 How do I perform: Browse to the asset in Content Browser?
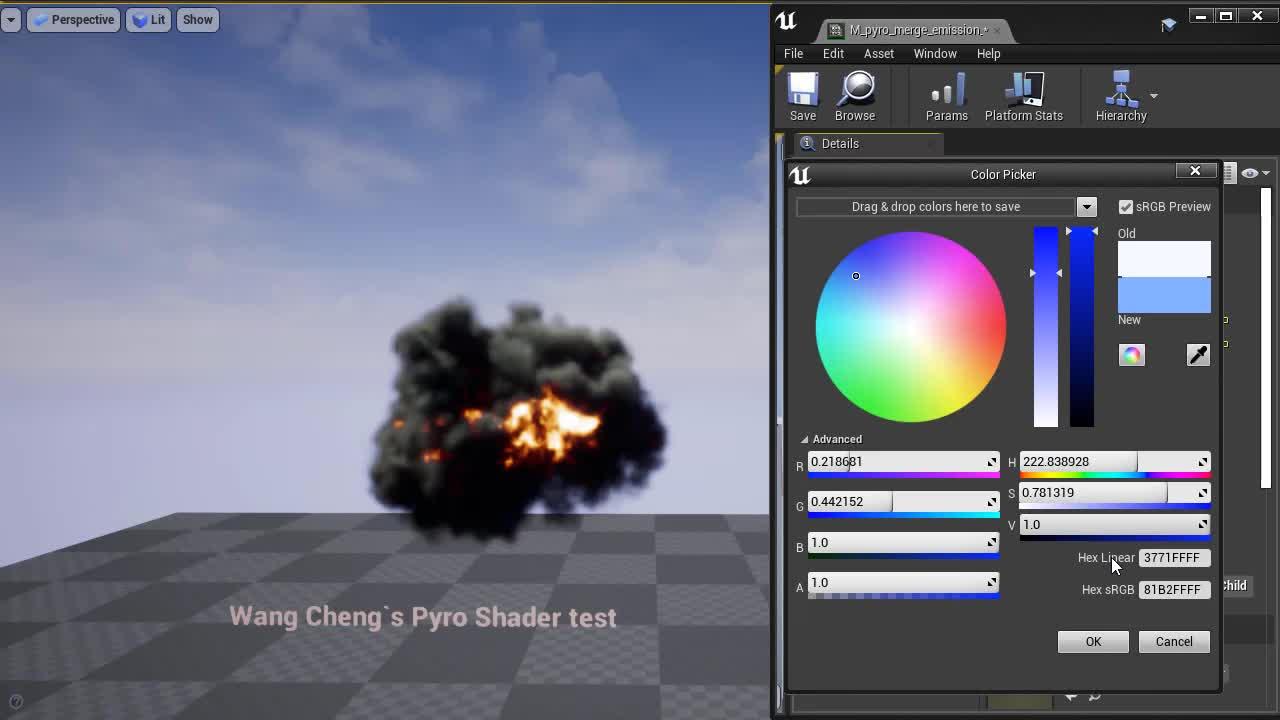coord(855,95)
